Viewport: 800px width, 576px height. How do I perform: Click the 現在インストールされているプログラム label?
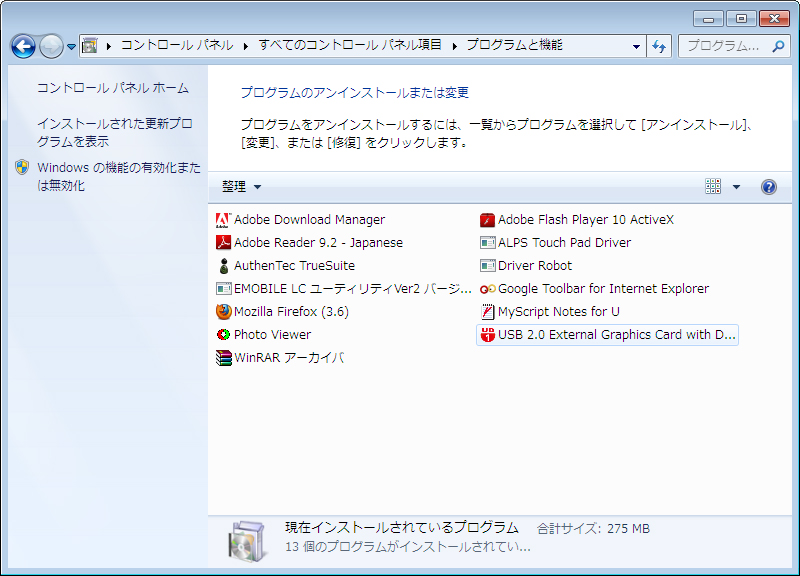pos(402,528)
